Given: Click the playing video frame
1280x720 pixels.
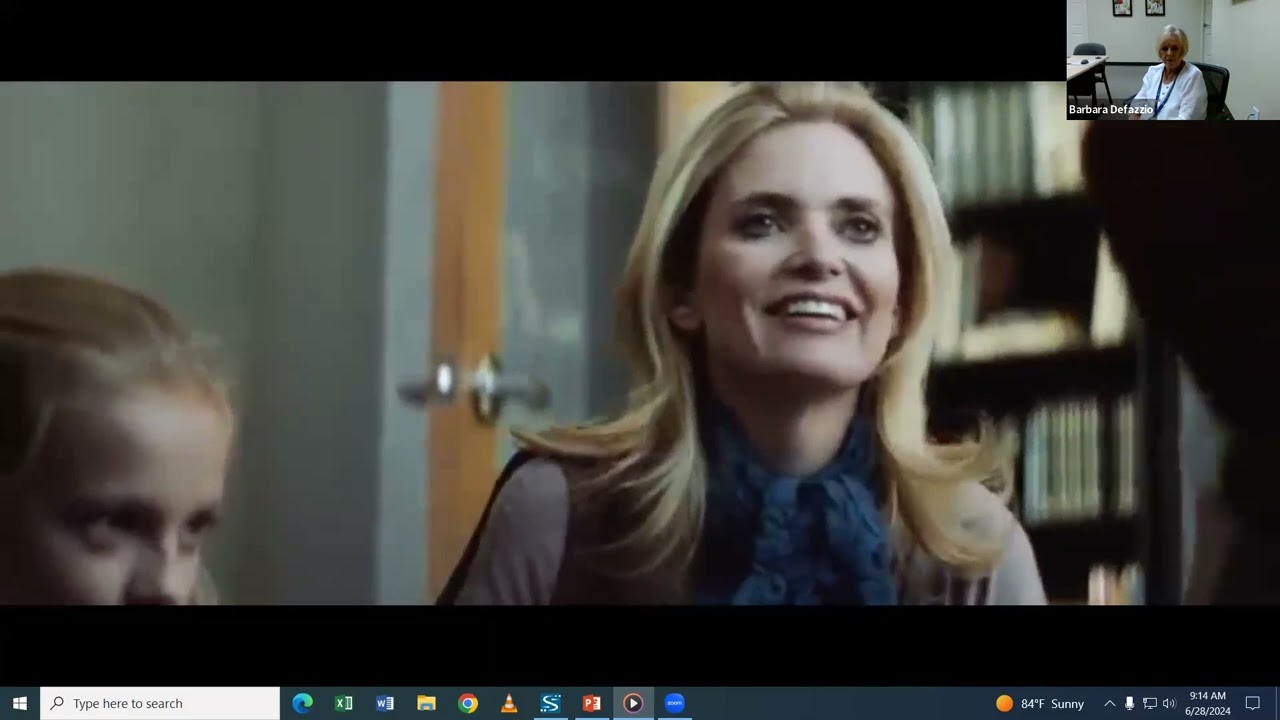Looking at the screenshot, I should click(640, 343).
